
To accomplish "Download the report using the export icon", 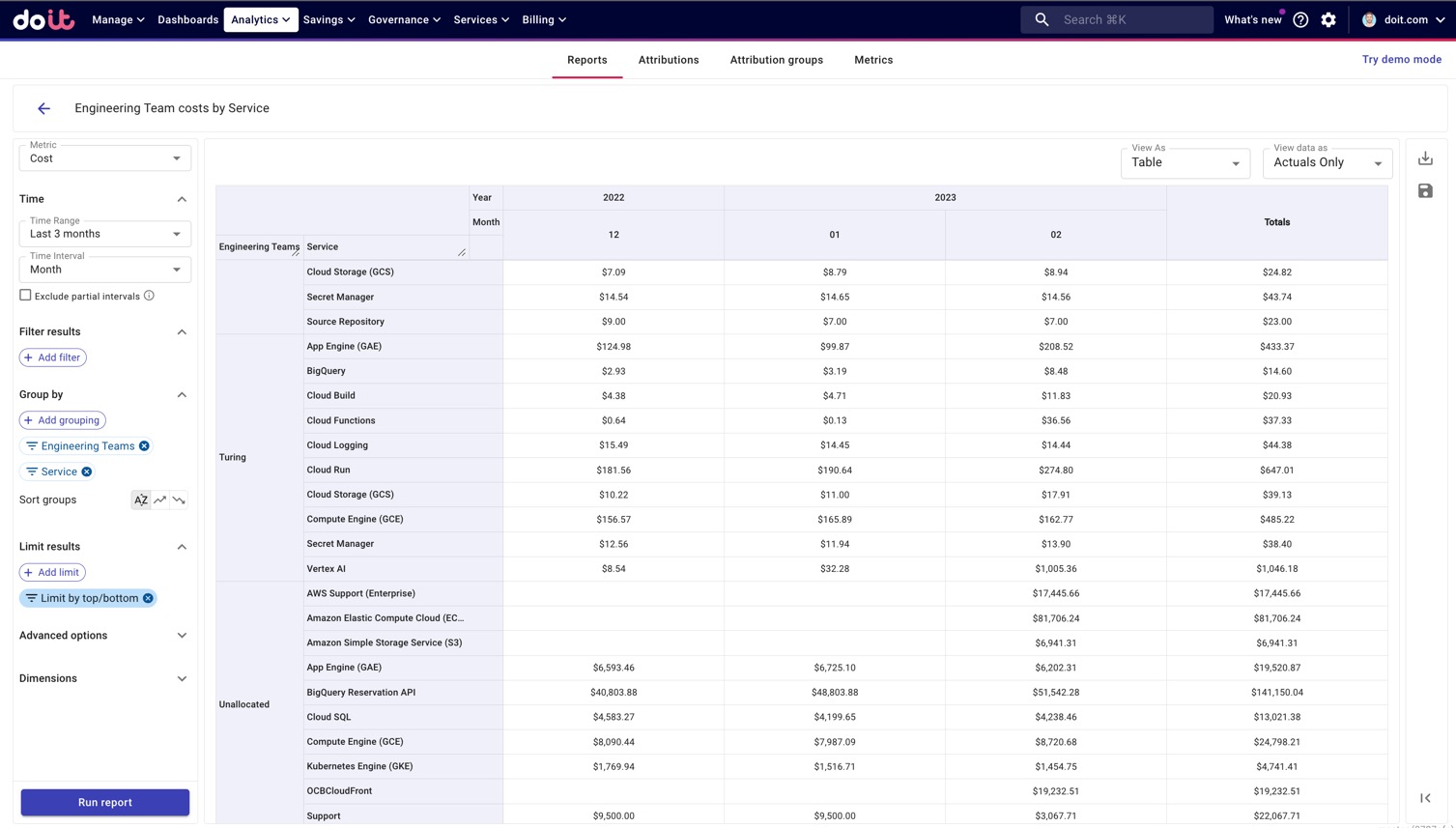I will point(1425,158).
